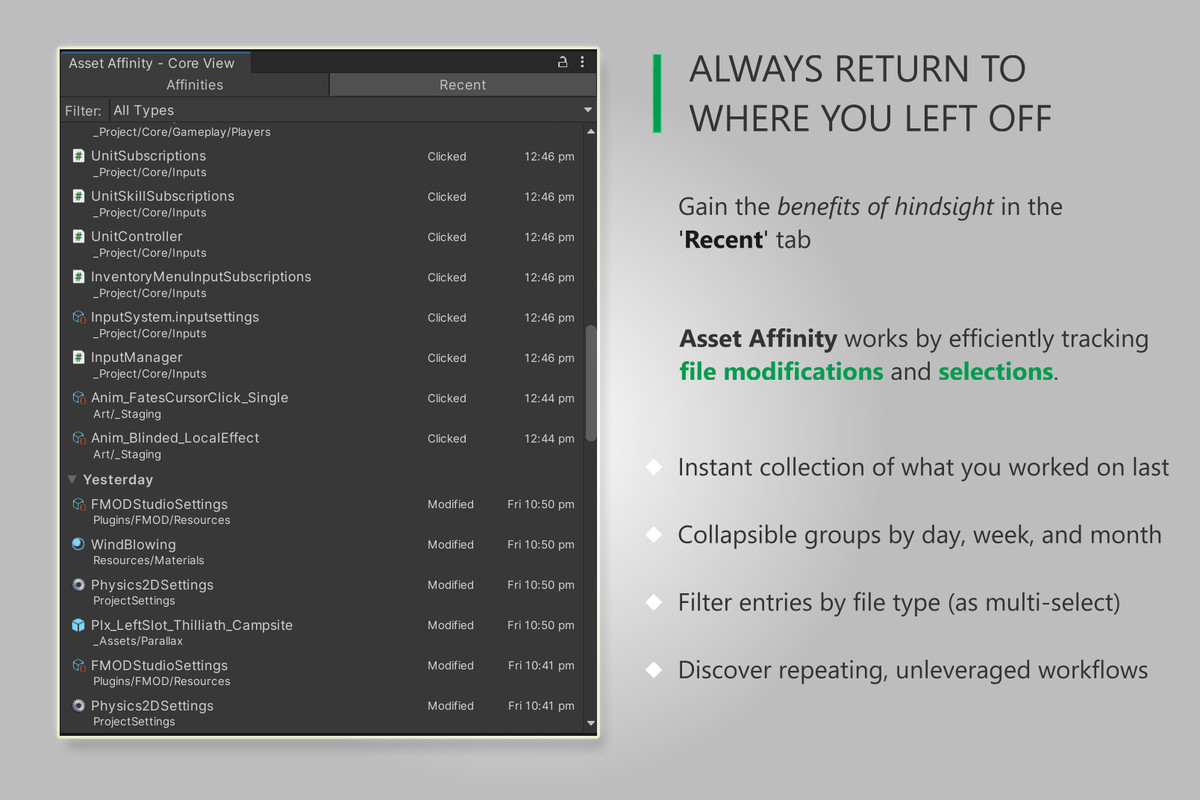Click the InputSystem.inputsettings asset icon
Image resolution: width=1200 pixels, height=800 pixels.
(78, 317)
